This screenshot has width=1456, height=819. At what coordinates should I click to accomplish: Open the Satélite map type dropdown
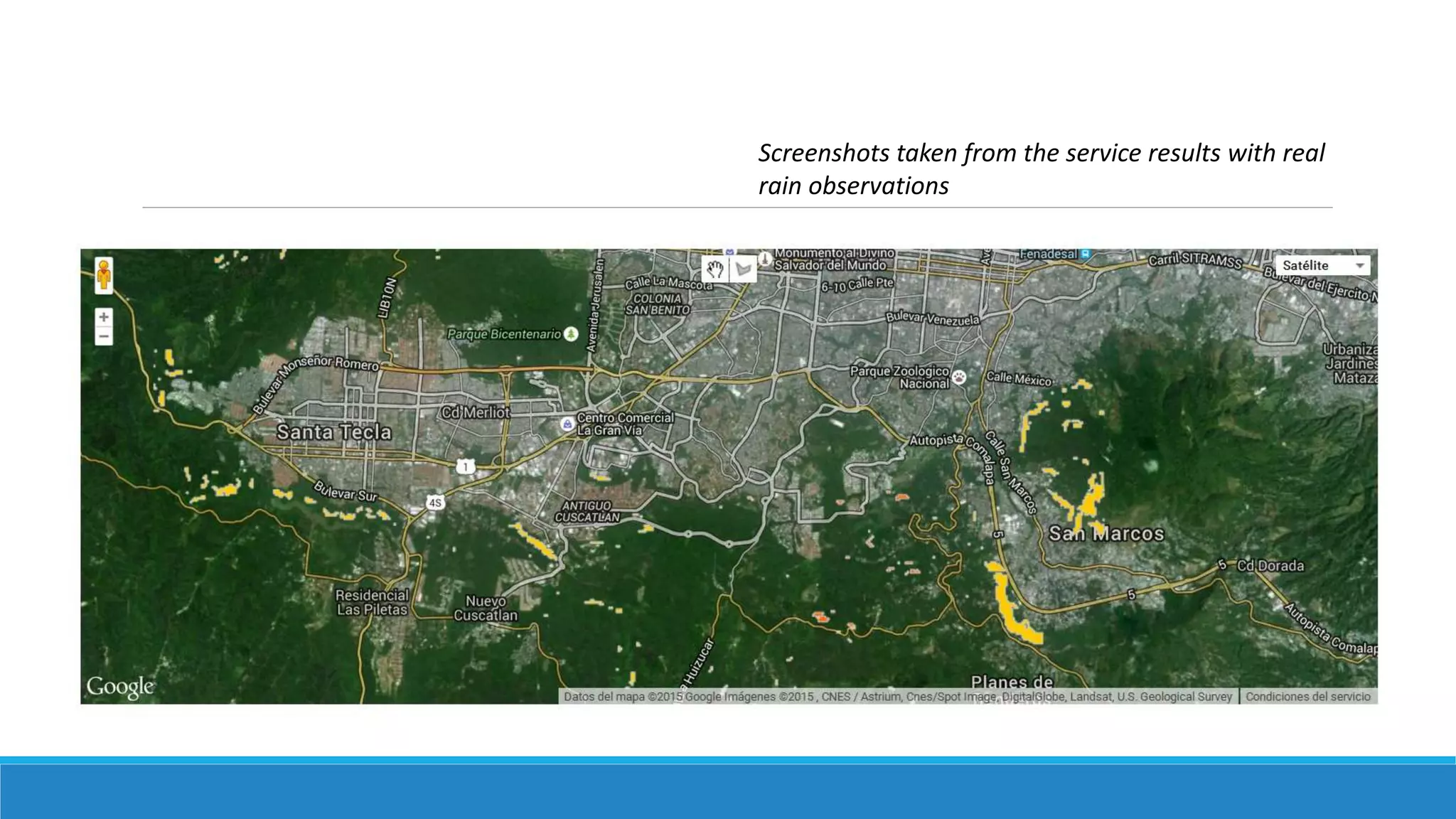(1322, 265)
